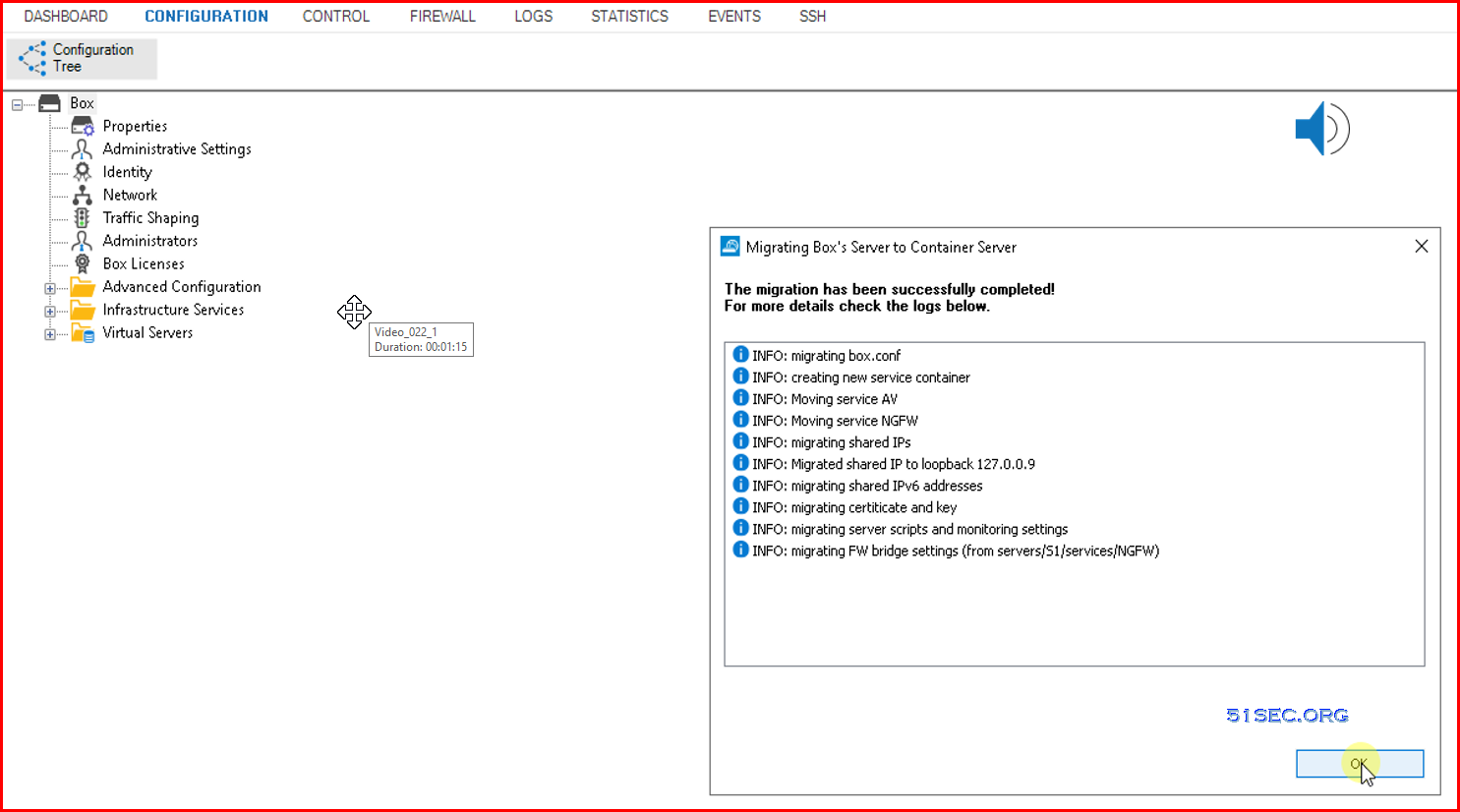
Task: Click log line 'INFO: migrating shared IPs'
Action: [x=832, y=442]
